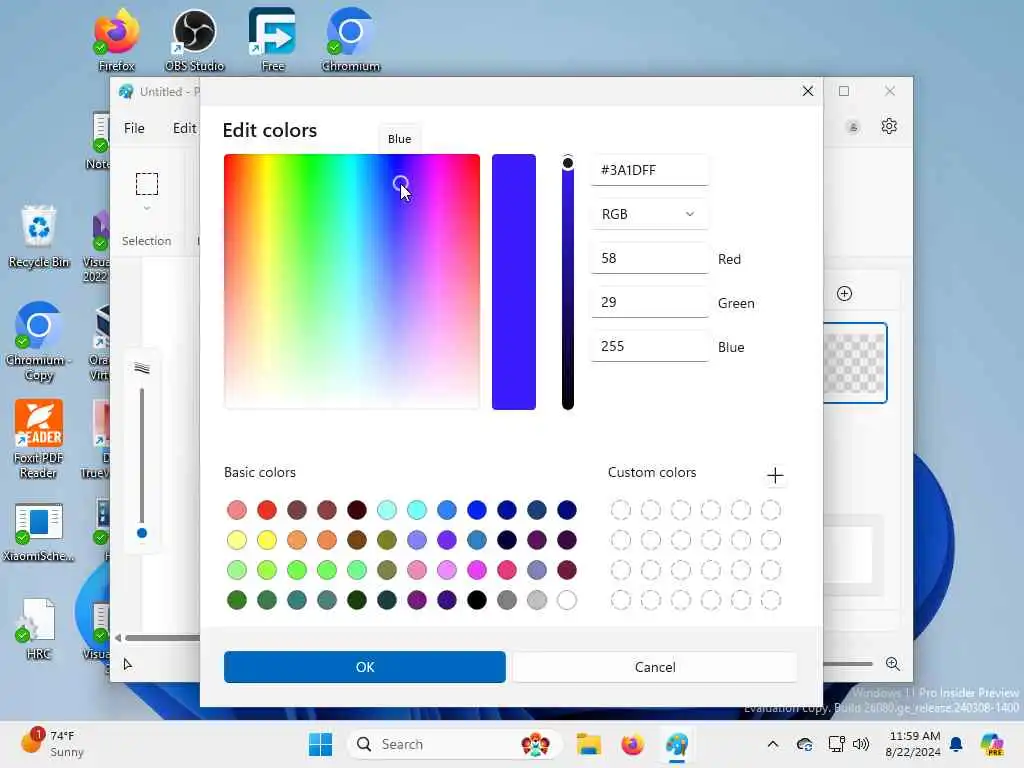
Task: Click the Blue value field showing 255
Action: coord(649,346)
